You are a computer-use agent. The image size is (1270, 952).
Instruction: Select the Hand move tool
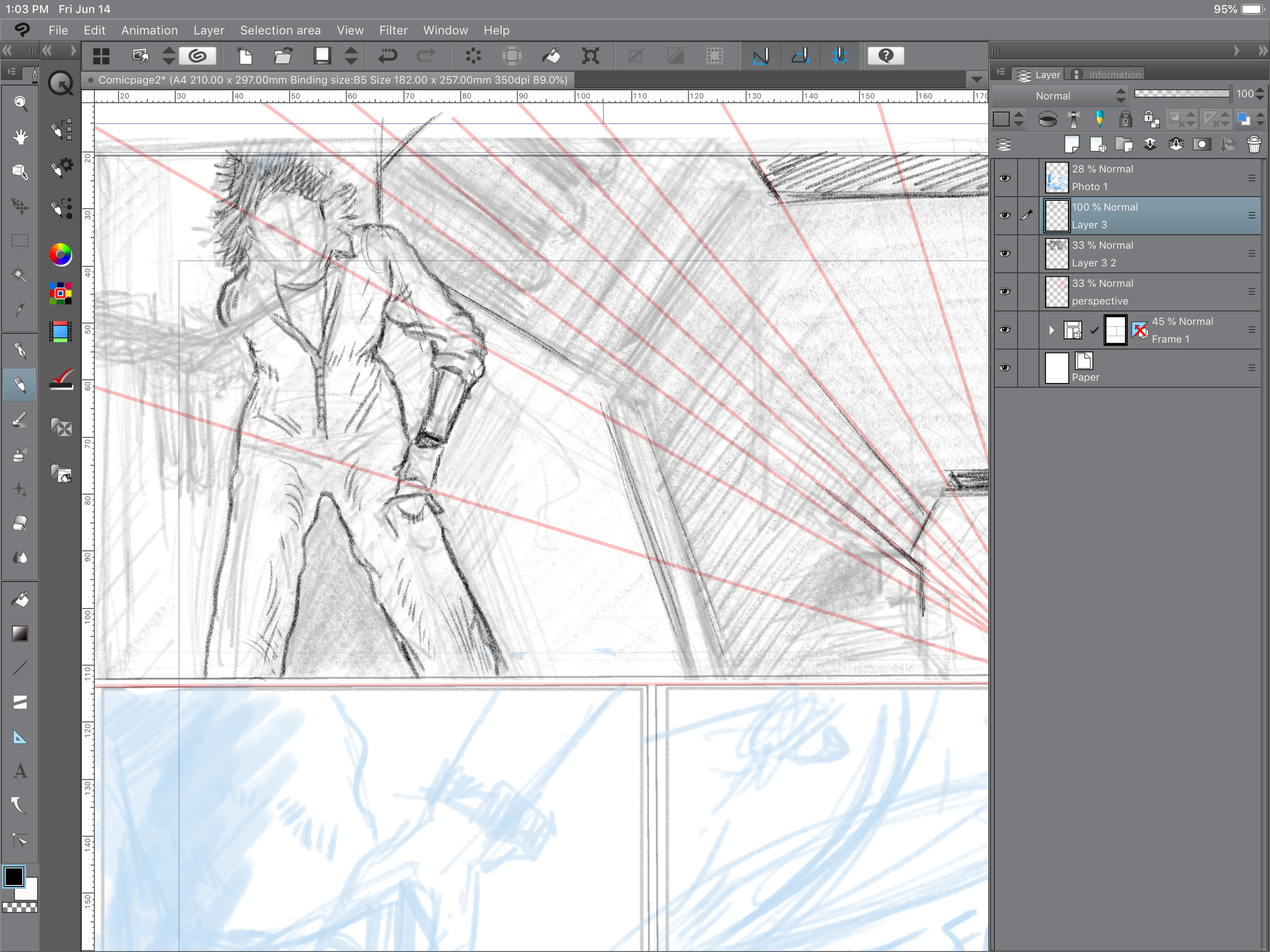click(20, 137)
